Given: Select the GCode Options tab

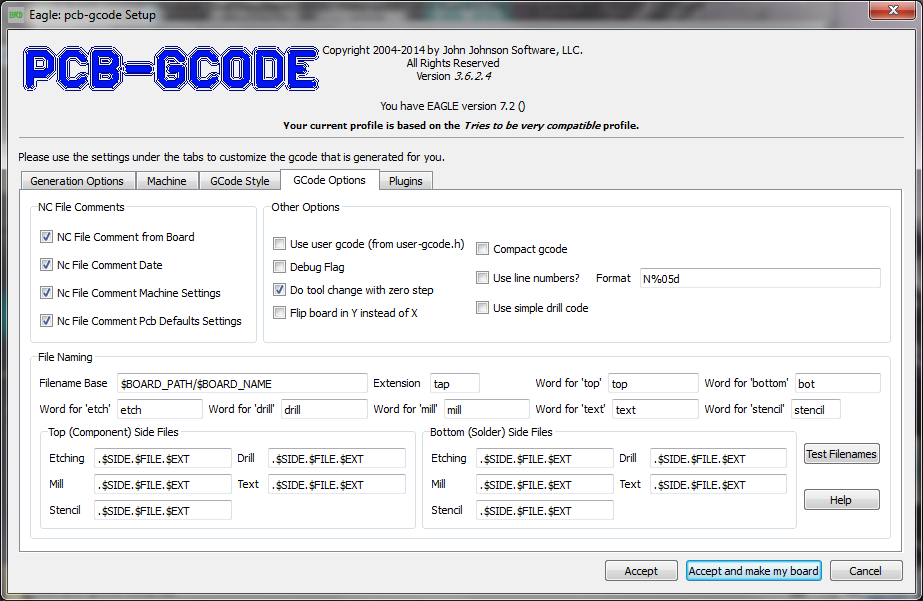Looking at the screenshot, I should [329, 180].
